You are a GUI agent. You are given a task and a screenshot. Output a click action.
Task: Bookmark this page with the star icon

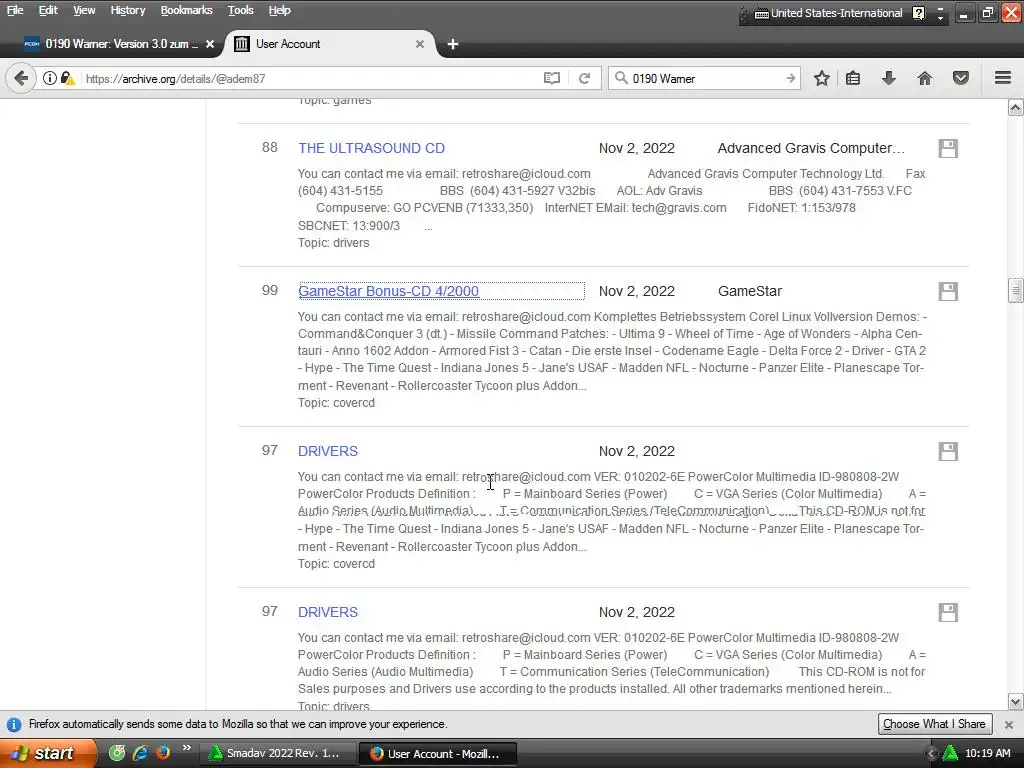click(x=822, y=78)
